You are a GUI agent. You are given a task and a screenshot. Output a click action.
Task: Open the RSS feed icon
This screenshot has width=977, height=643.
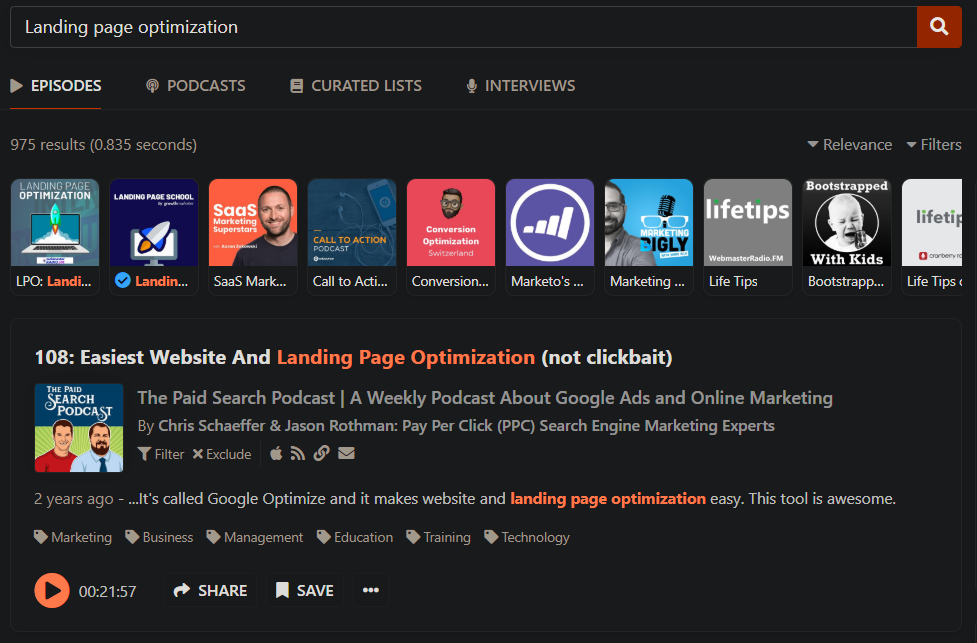click(298, 454)
